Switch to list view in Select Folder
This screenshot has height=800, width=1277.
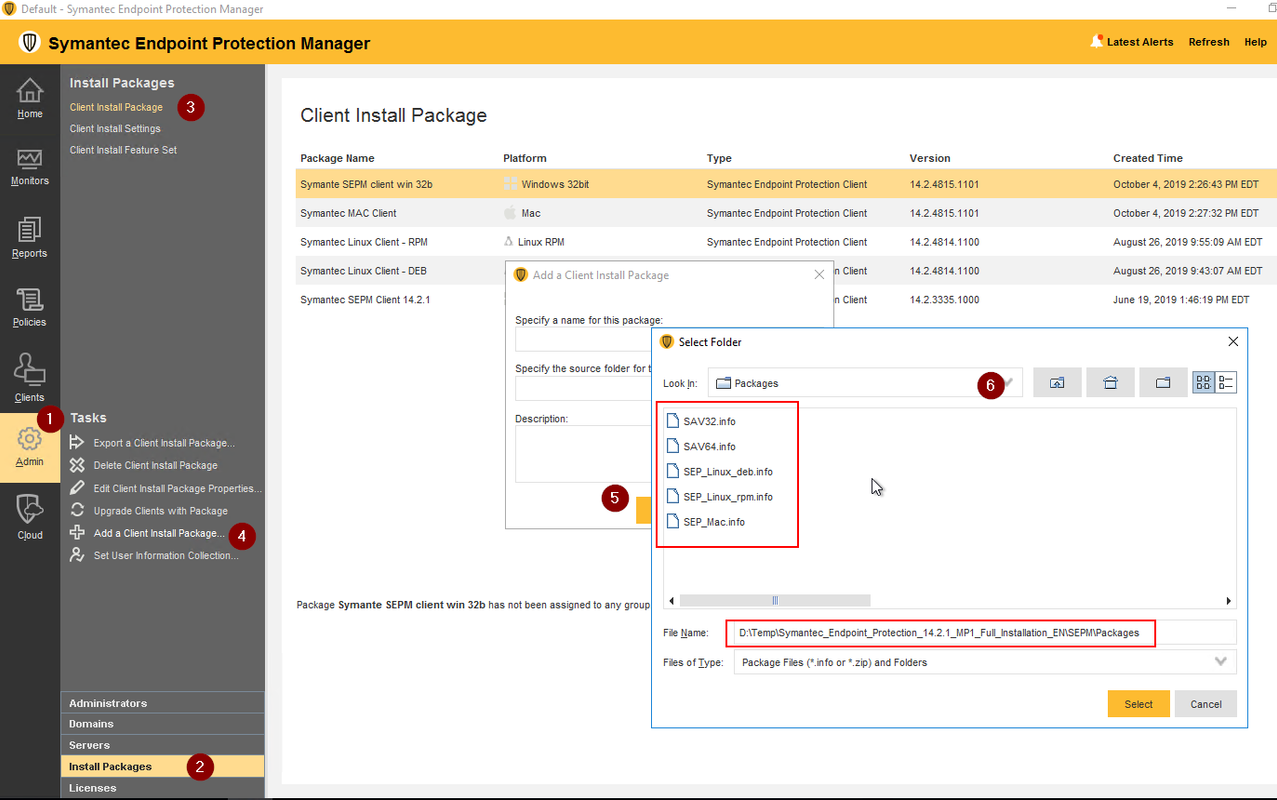[1226, 383]
